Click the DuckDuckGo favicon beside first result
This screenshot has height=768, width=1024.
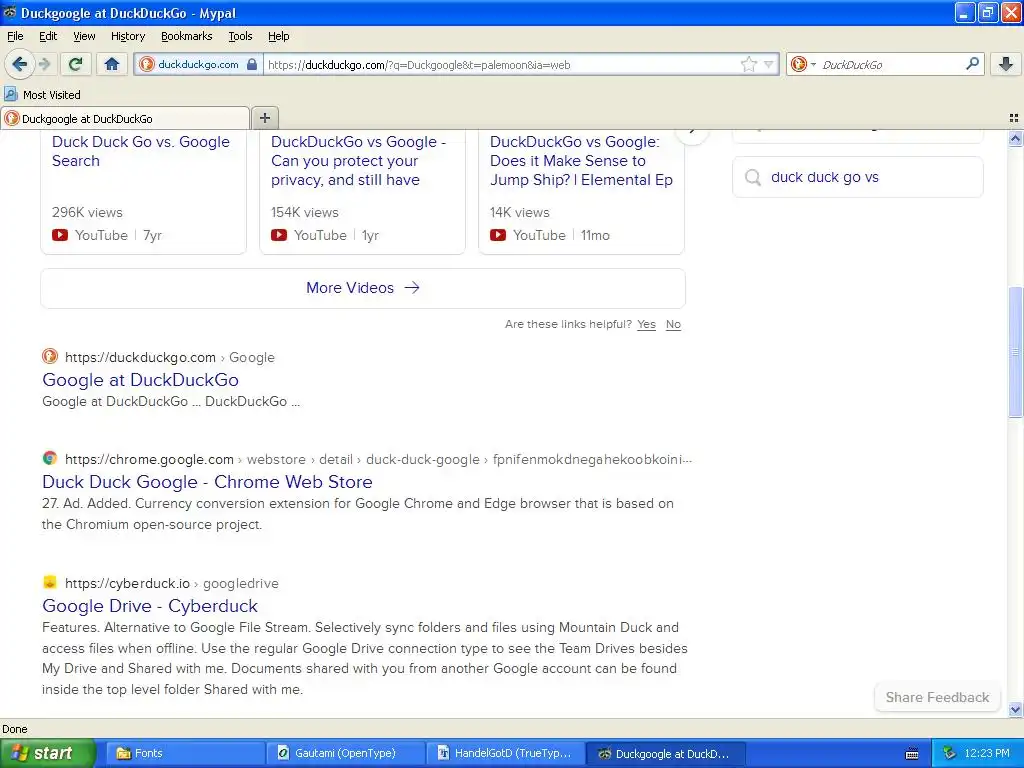(50, 356)
